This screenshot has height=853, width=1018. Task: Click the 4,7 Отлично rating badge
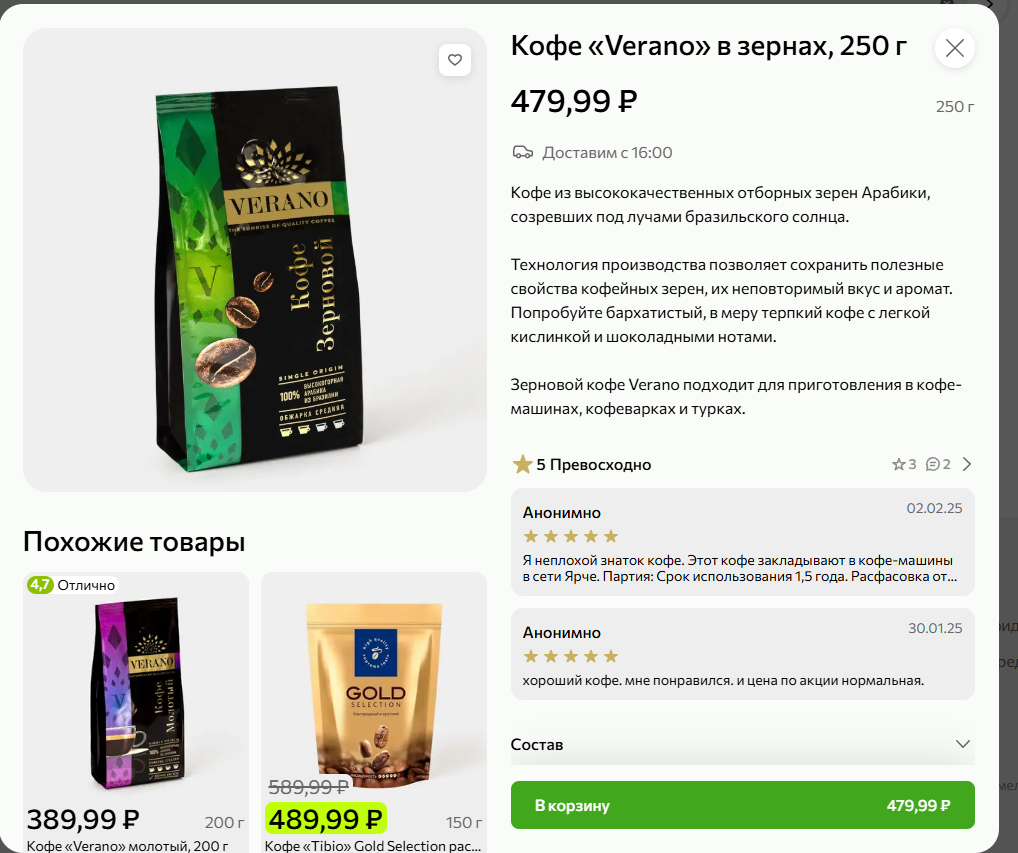click(x=71, y=585)
